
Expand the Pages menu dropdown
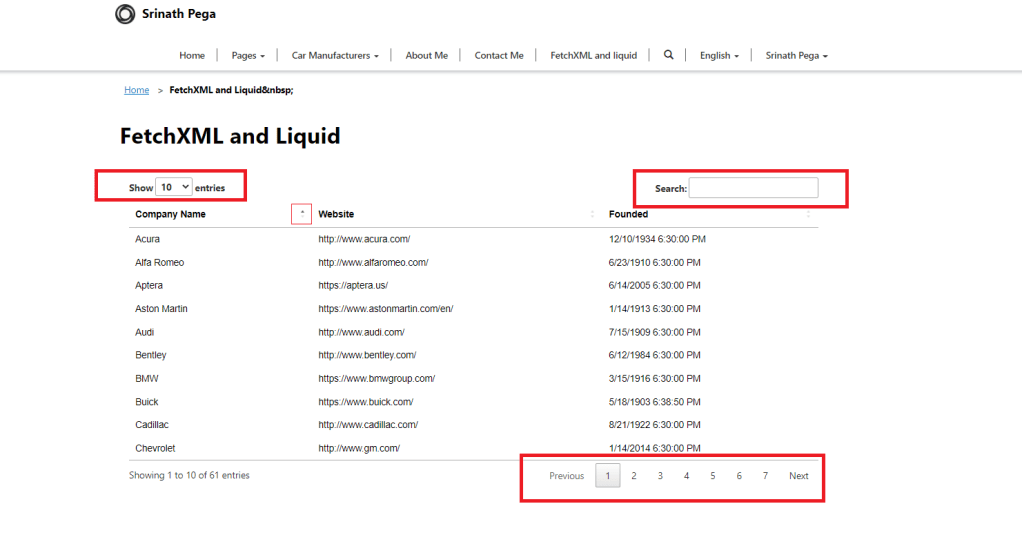[248, 56]
